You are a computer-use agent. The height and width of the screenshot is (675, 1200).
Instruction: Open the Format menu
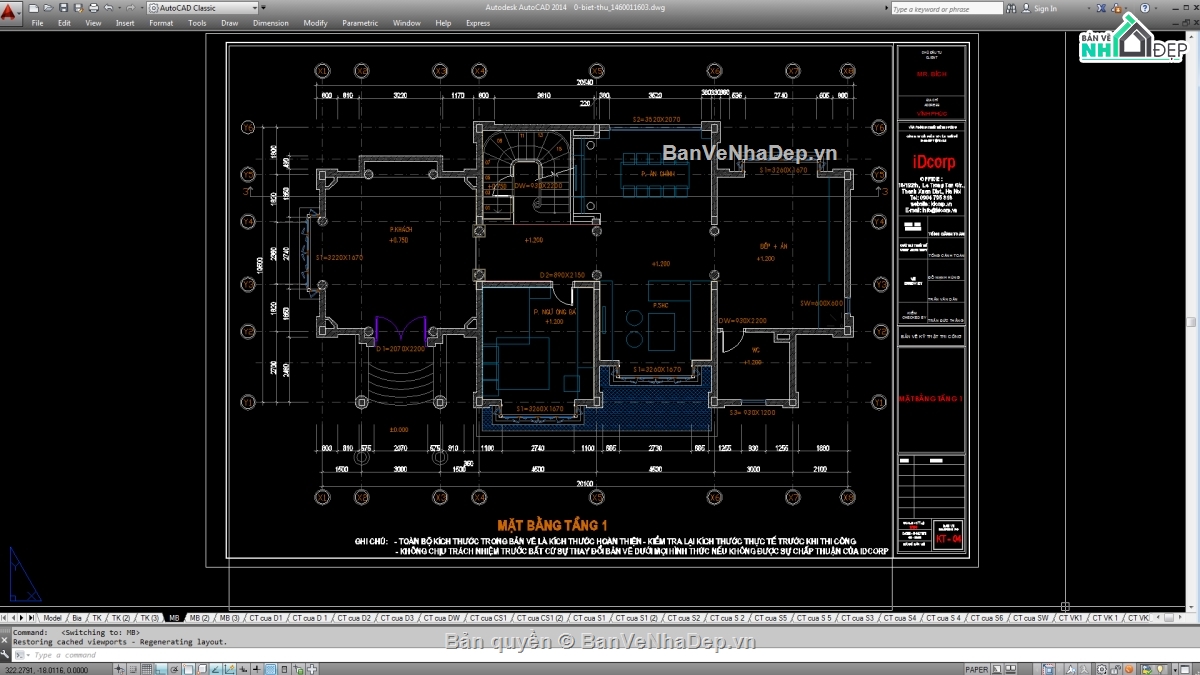pyautogui.click(x=161, y=23)
